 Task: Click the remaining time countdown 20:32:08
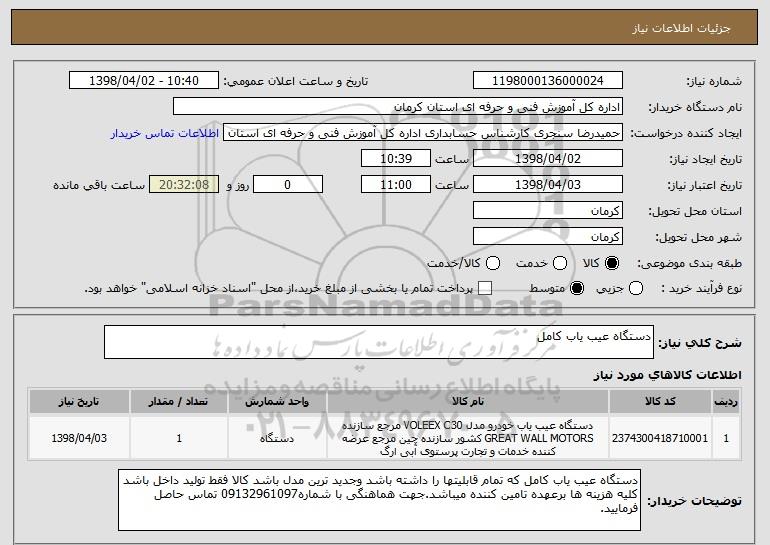coord(184,185)
